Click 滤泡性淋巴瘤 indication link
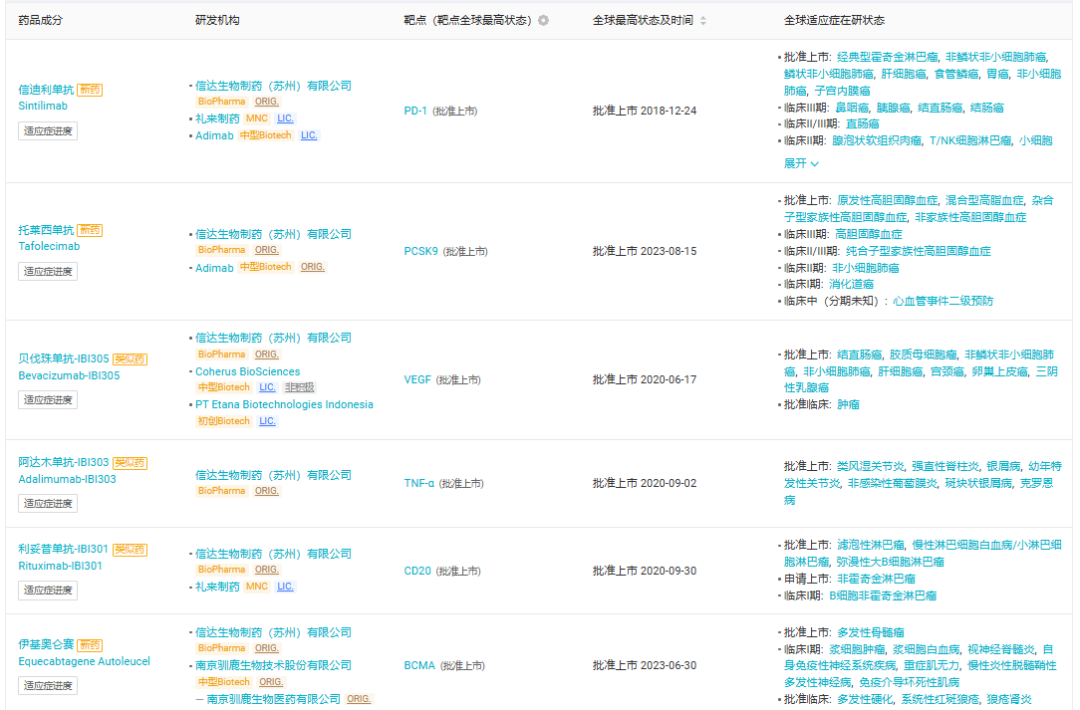 (x=871, y=545)
